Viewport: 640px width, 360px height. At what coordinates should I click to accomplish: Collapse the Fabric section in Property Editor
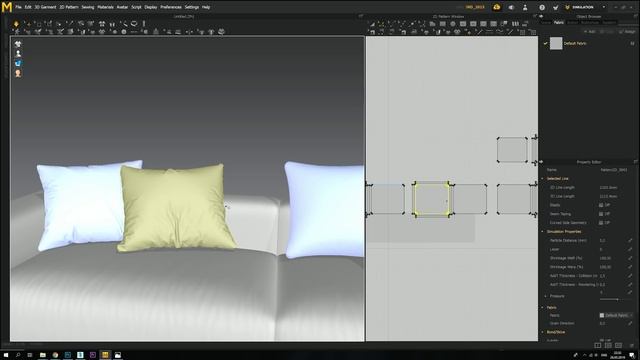coord(543,307)
